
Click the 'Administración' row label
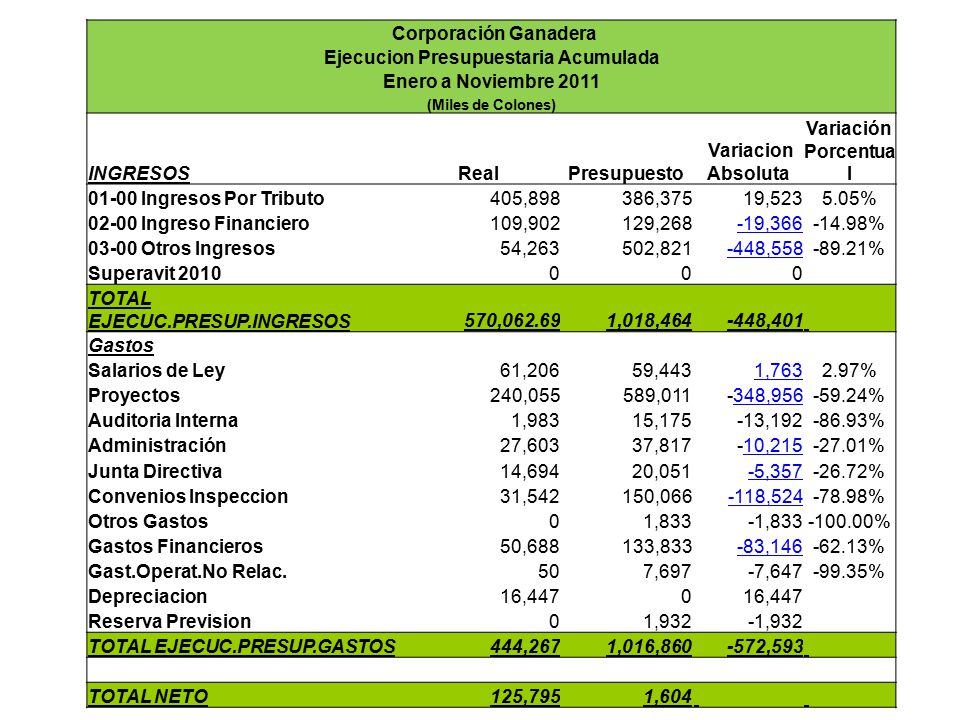click(x=157, y=446)
